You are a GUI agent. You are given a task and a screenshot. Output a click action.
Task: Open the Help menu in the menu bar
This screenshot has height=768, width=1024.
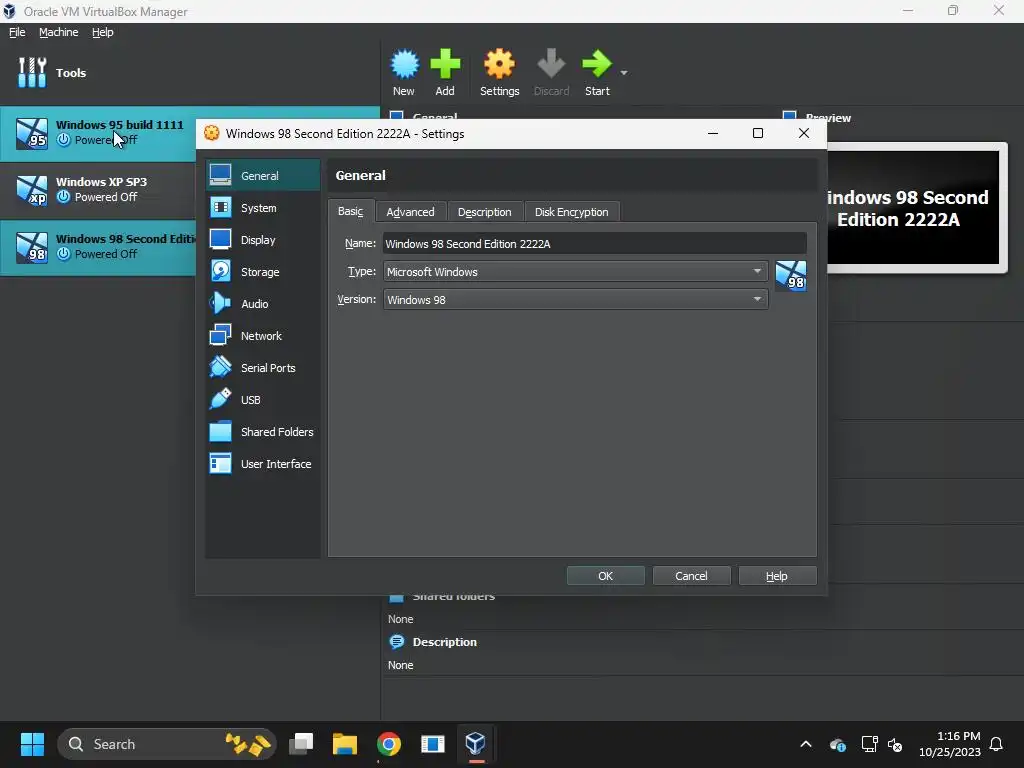tap(103, 32)
